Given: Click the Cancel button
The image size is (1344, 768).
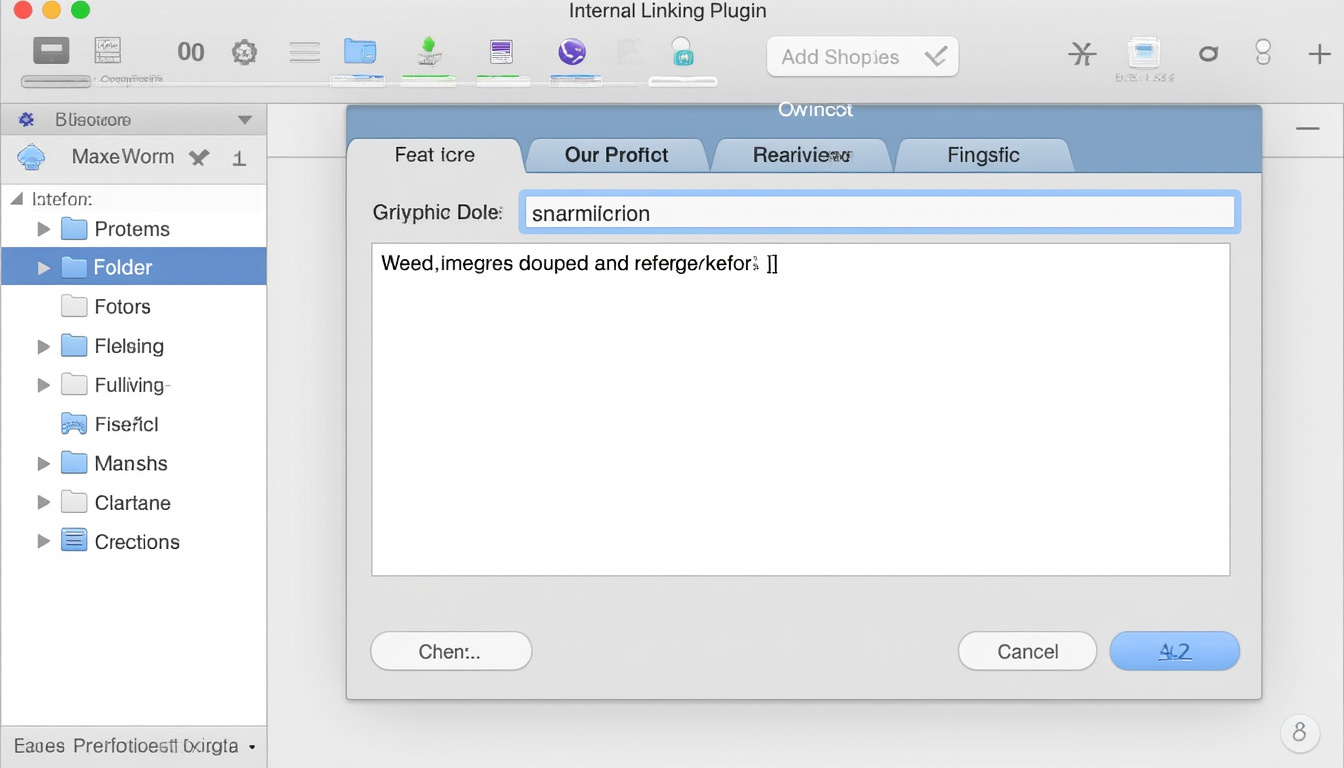Looking at the screenshot, I should pos(1027,651).
